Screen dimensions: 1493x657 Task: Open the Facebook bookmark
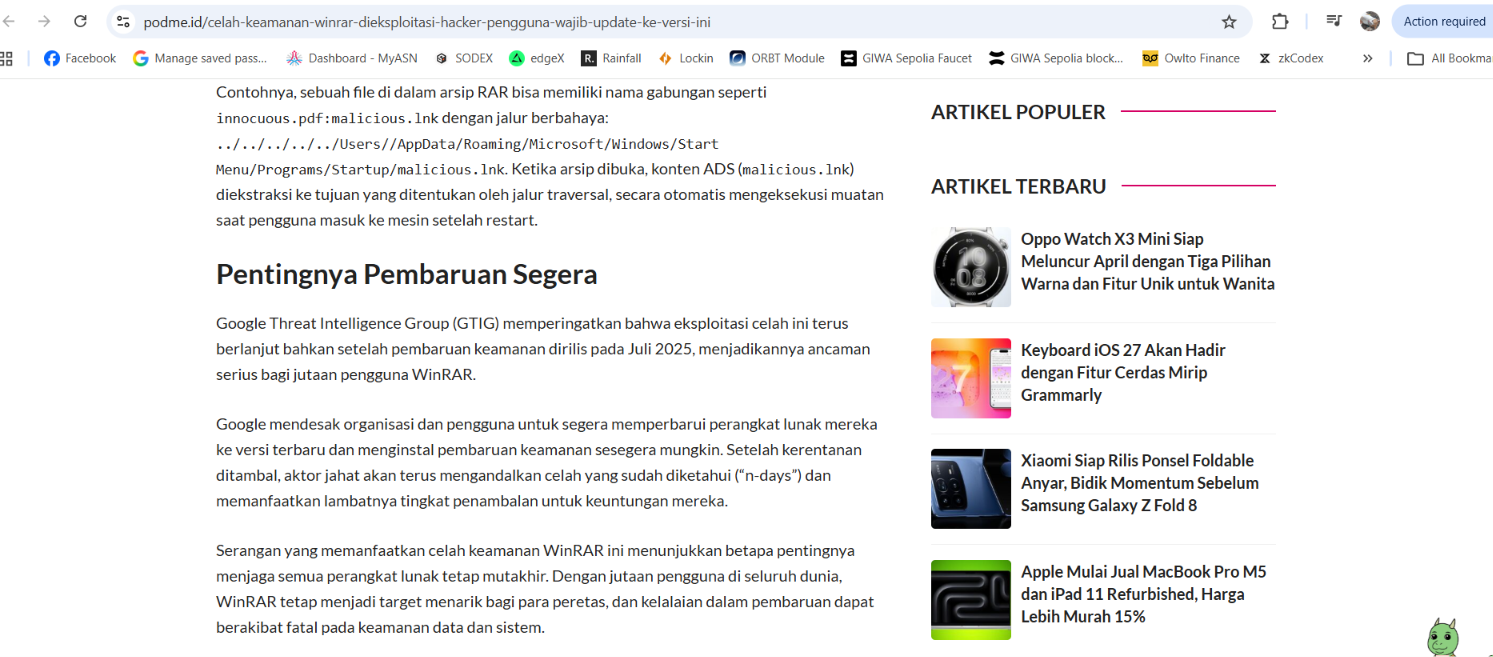(x=80, y=58)
